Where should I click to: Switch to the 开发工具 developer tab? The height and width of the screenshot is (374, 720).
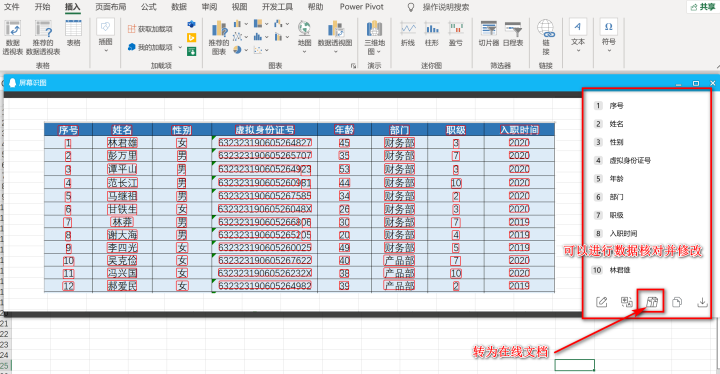[277, 7]
